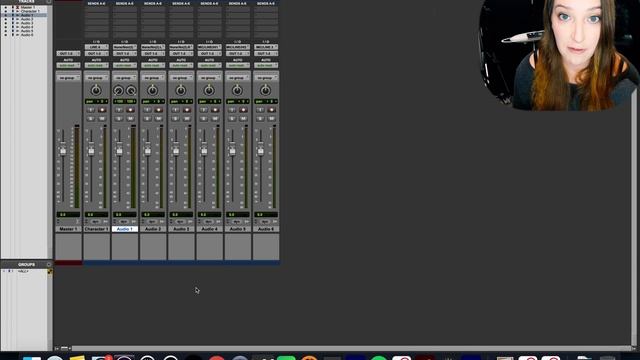Open Audio 3 automation mode selector

pyautogui.click(x=181, y=65)
